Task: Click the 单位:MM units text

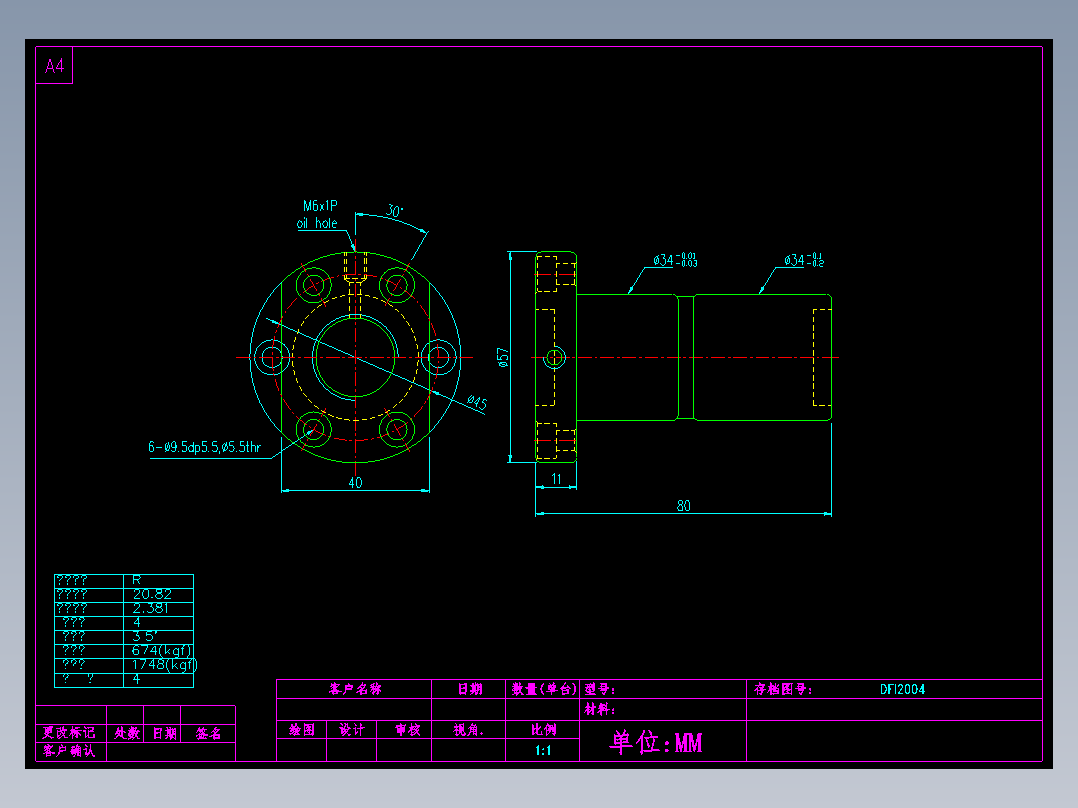Action: pyautogui.click(x=656, y=743)
